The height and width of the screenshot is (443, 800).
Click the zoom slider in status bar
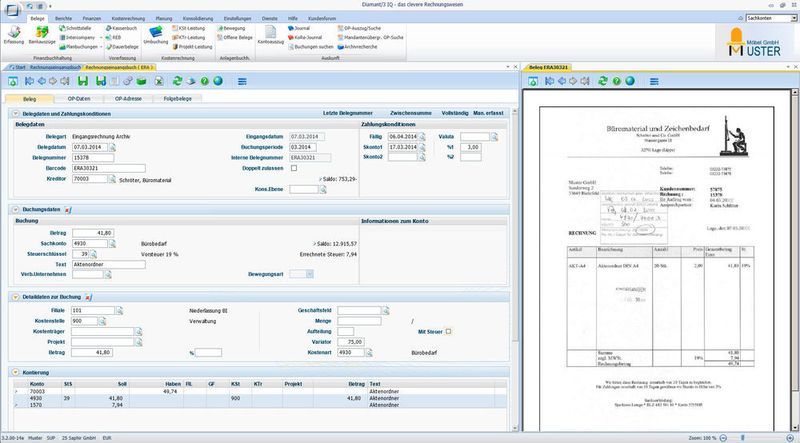(x=742, y=438)
